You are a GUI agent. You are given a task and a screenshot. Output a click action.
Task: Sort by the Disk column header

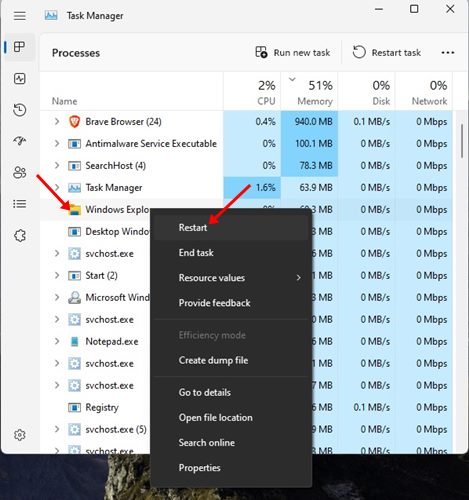click(367, 91)
